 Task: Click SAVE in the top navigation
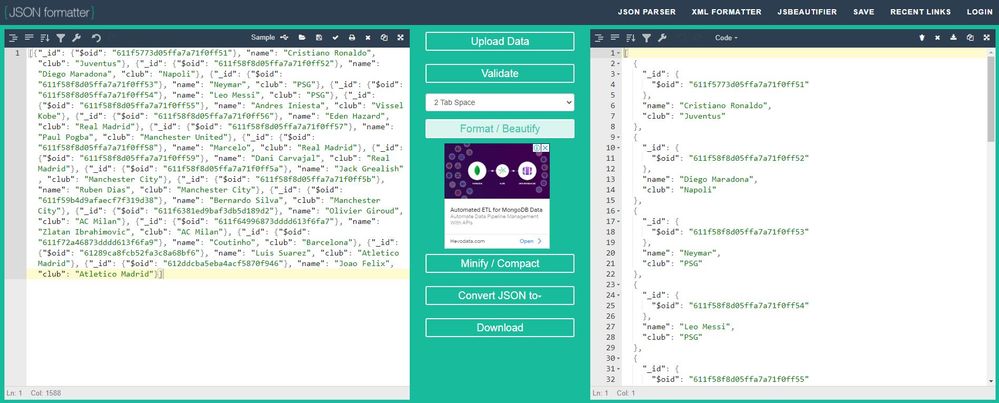tap(864, 12)
